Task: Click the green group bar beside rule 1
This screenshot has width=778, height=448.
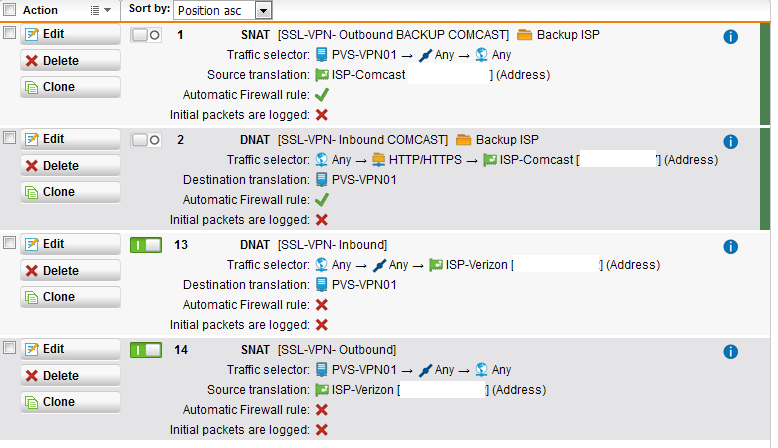Action: (765, 74)
